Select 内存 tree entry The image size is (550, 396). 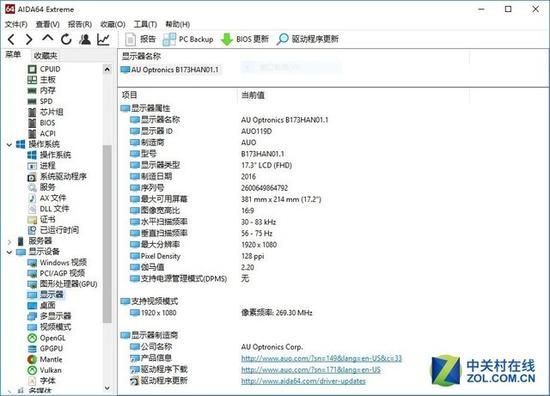41,90
